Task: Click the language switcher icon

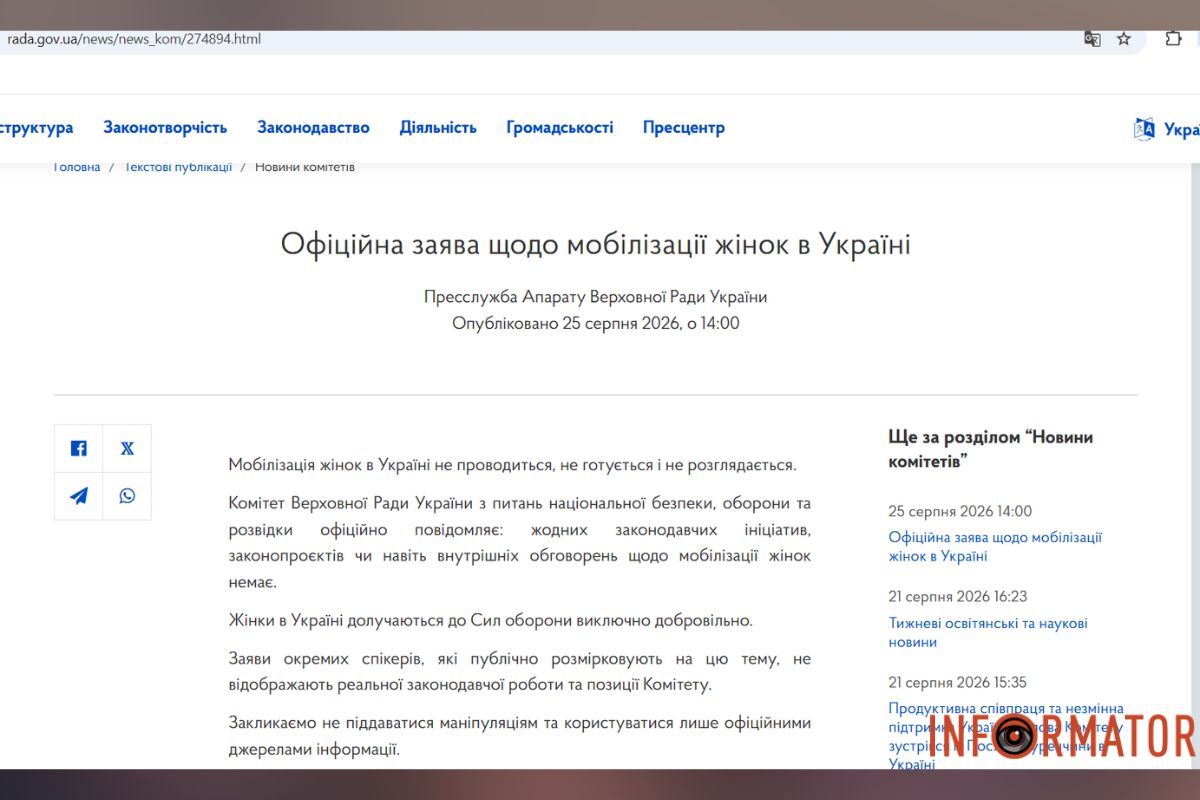Action: tap(1144, 128)
